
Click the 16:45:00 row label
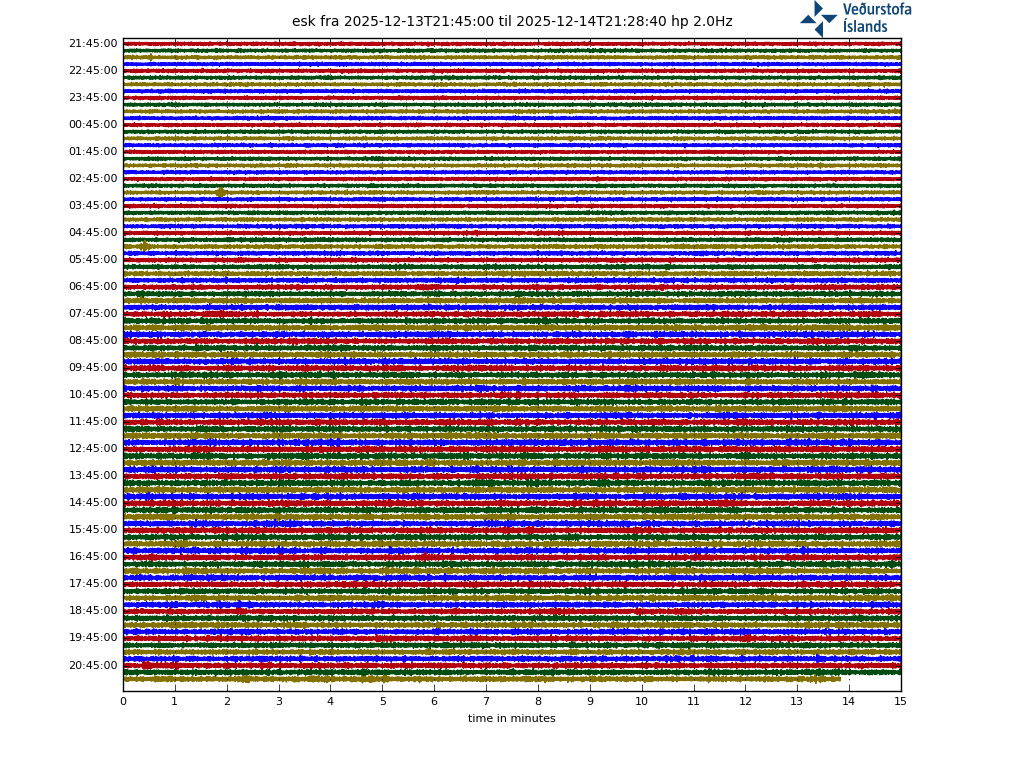92,557
